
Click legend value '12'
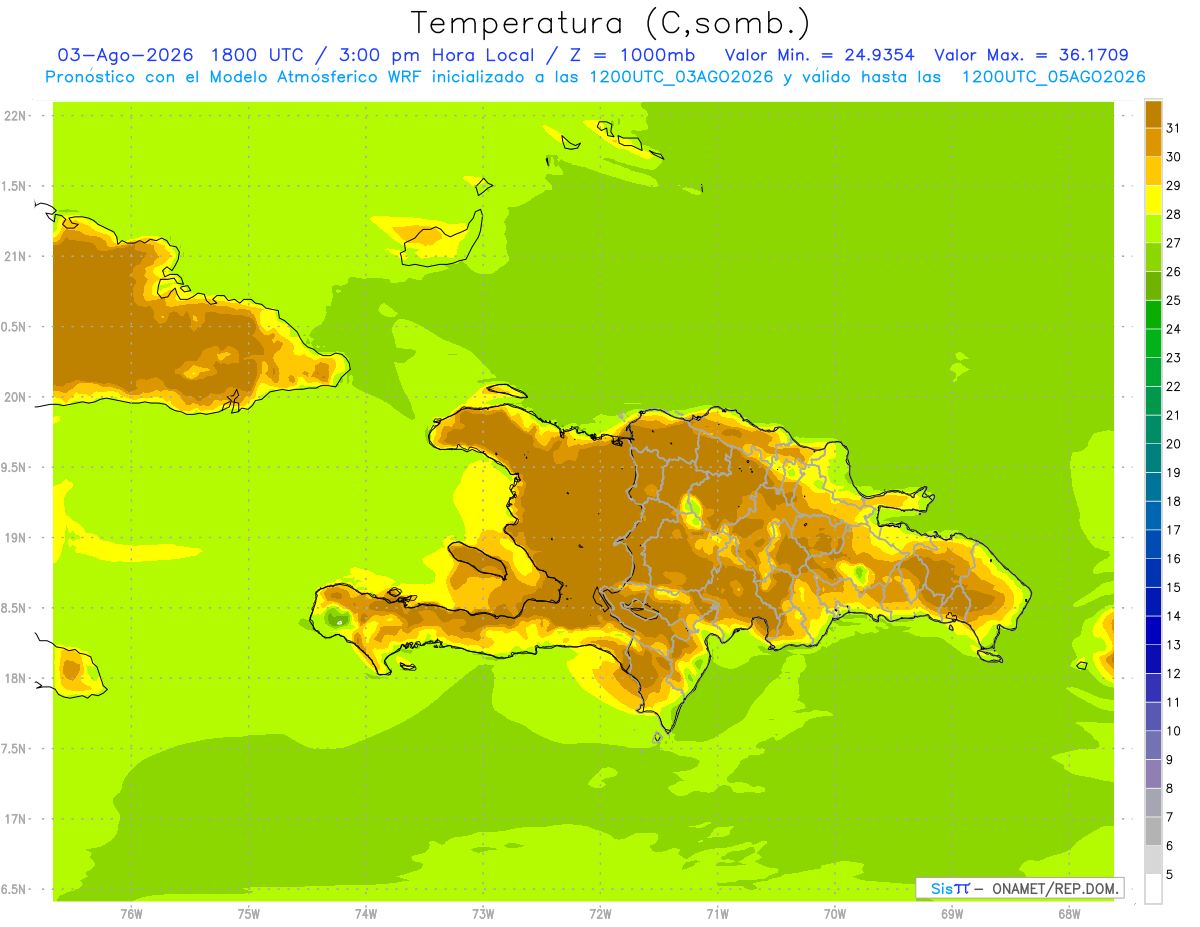tap(1174, 673)
